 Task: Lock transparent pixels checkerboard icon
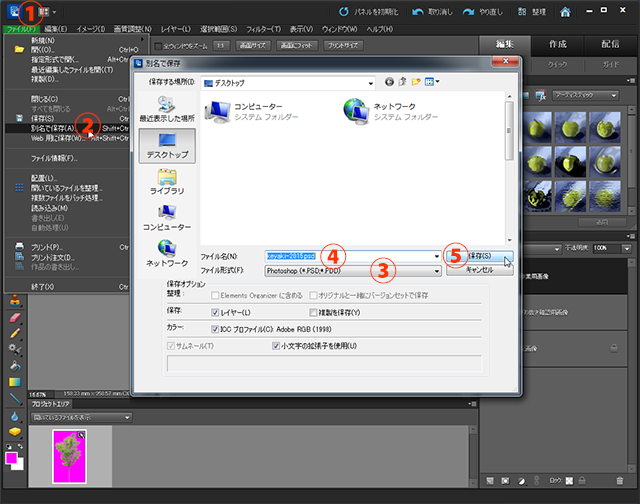[569, 481]
